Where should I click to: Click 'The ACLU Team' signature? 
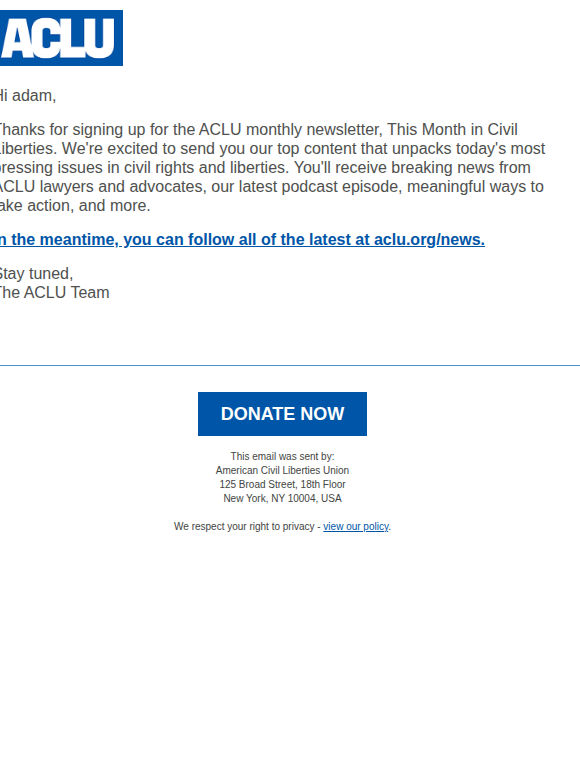(54, 292)
